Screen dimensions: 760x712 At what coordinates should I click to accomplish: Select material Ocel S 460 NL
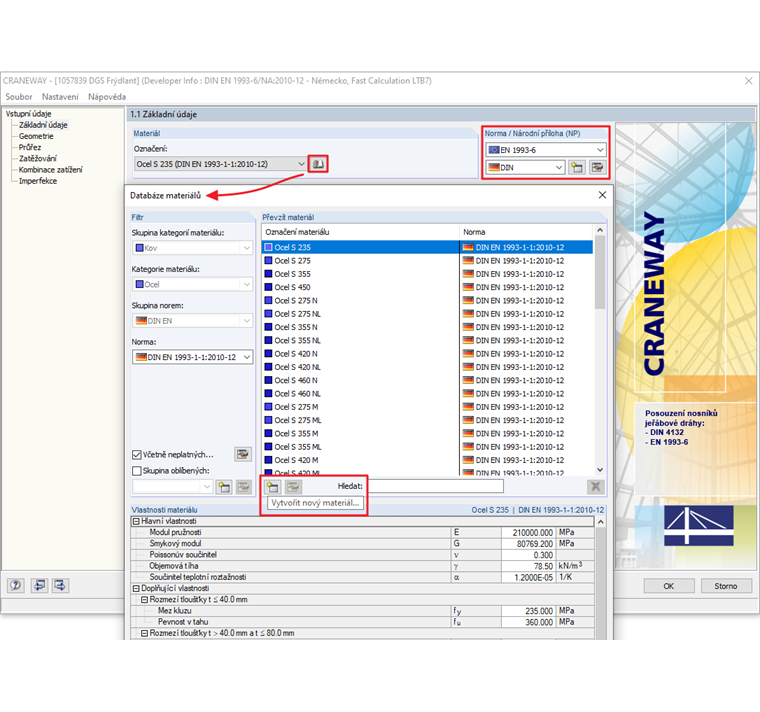click(427, 394)
